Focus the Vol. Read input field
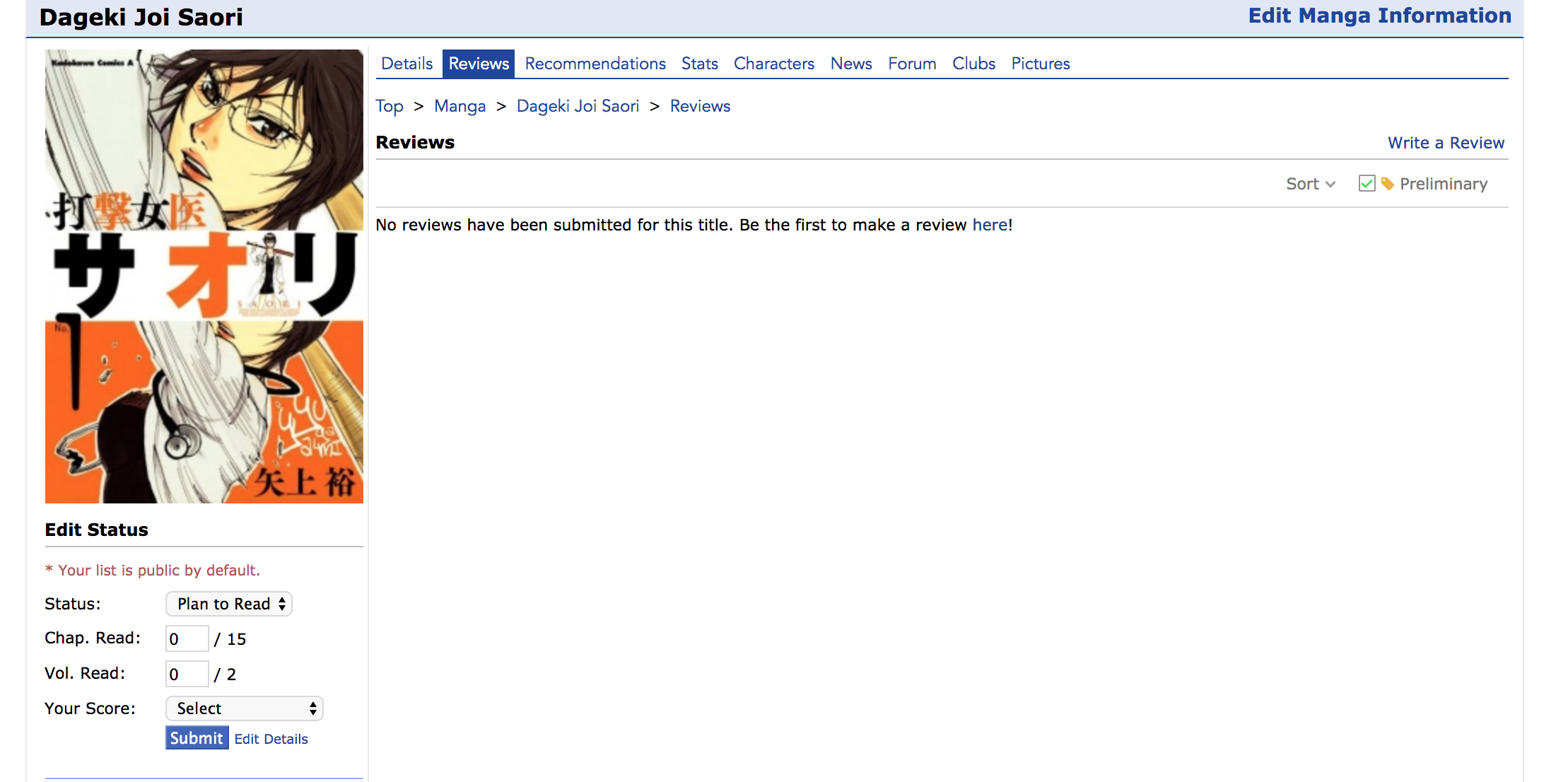1568x782 pixels. pos(187,674)
